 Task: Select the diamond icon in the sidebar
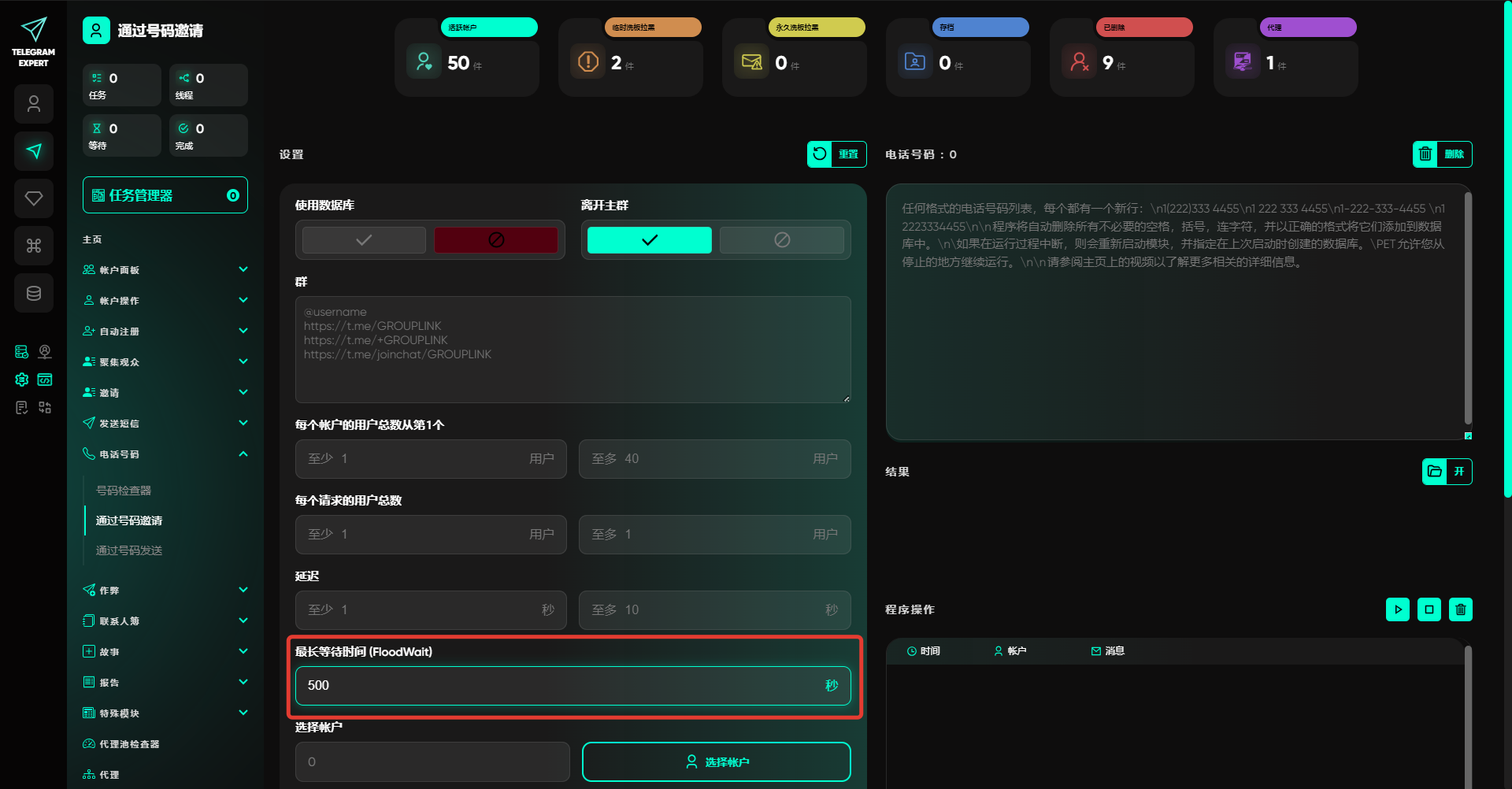pyautogui.click(x=34, y=198)
